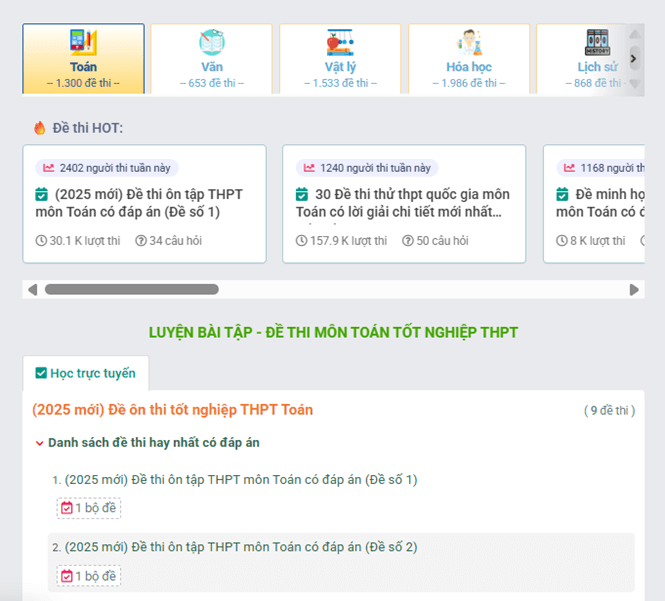Click the Hóa học scientist icon
Screen dimensions: 665x601
(x=468, y=43)
